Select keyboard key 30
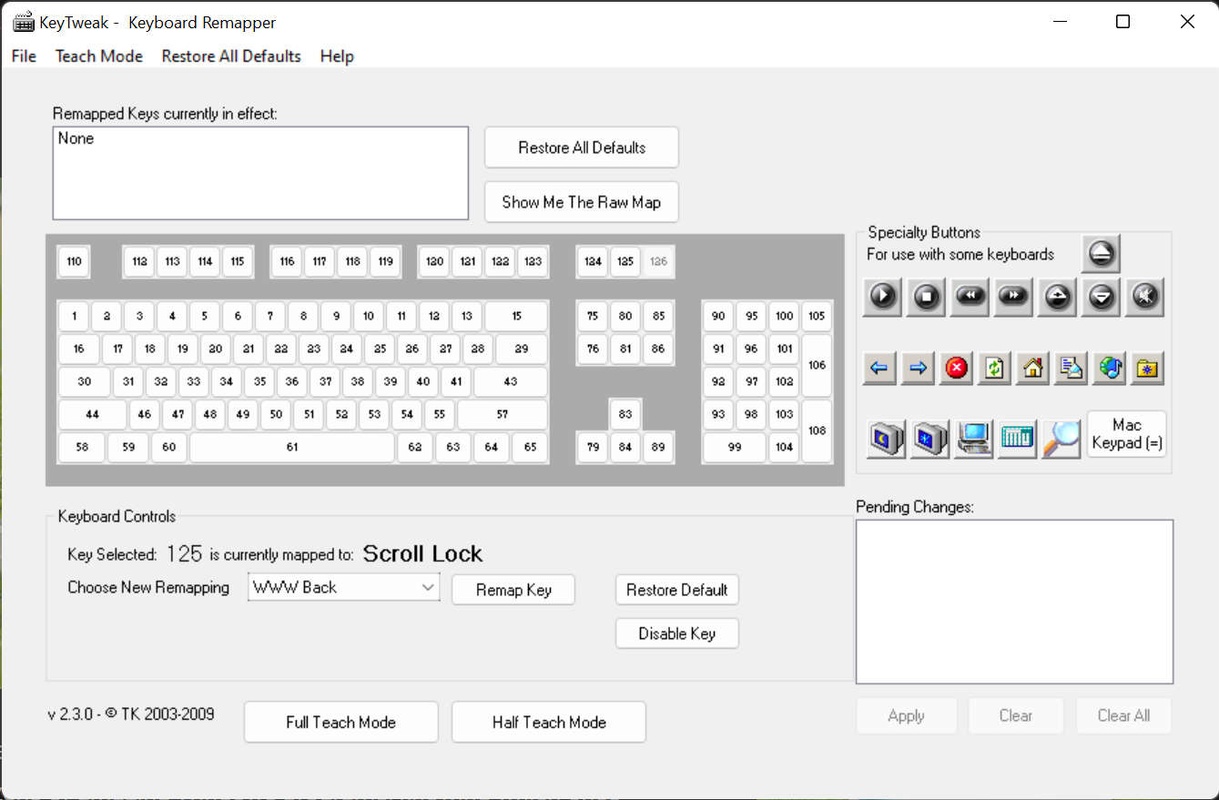This screenshot has height=800, width=1219. coord(84,382)
